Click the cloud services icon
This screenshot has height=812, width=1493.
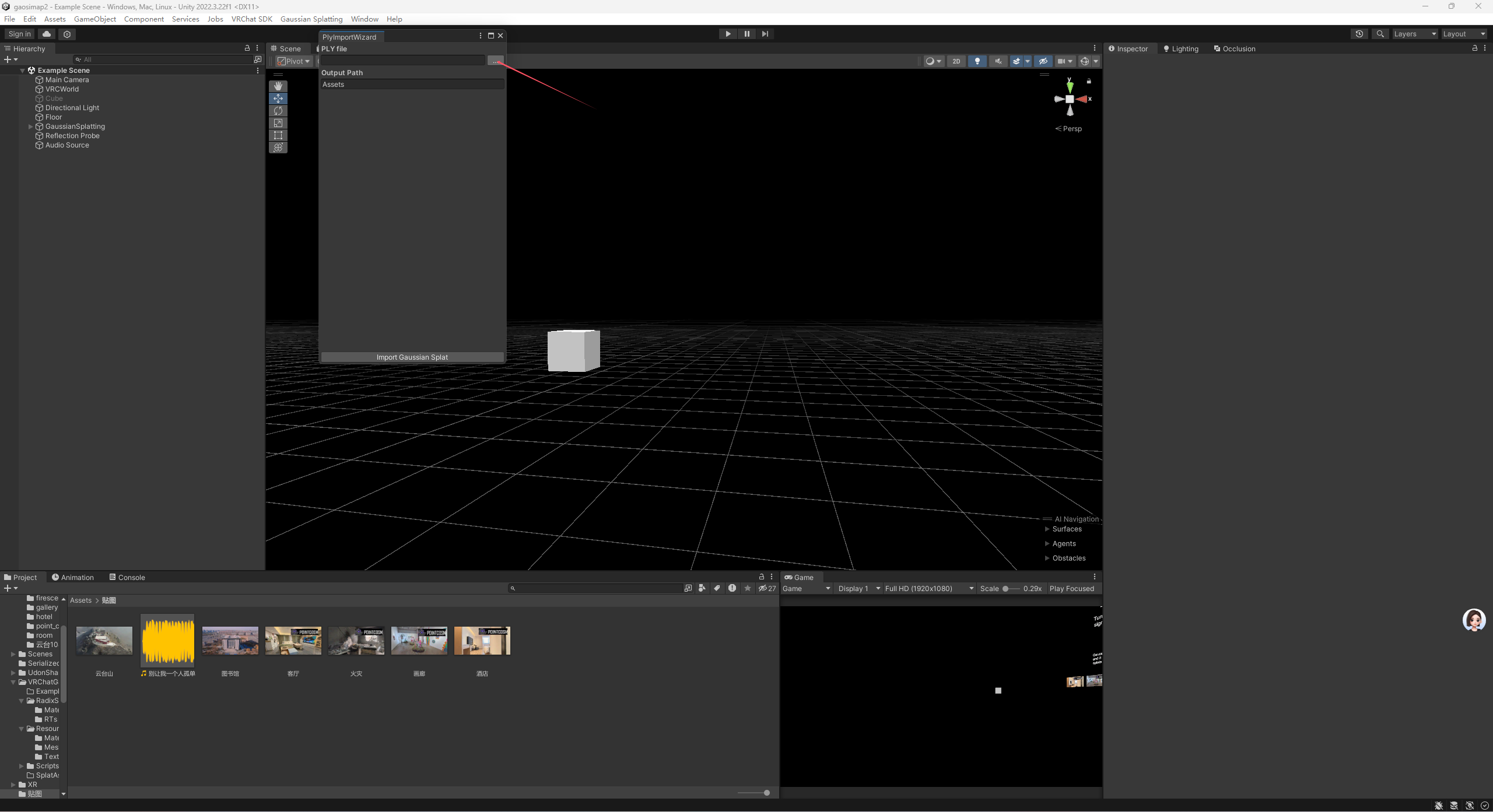[x=47, y=34]
